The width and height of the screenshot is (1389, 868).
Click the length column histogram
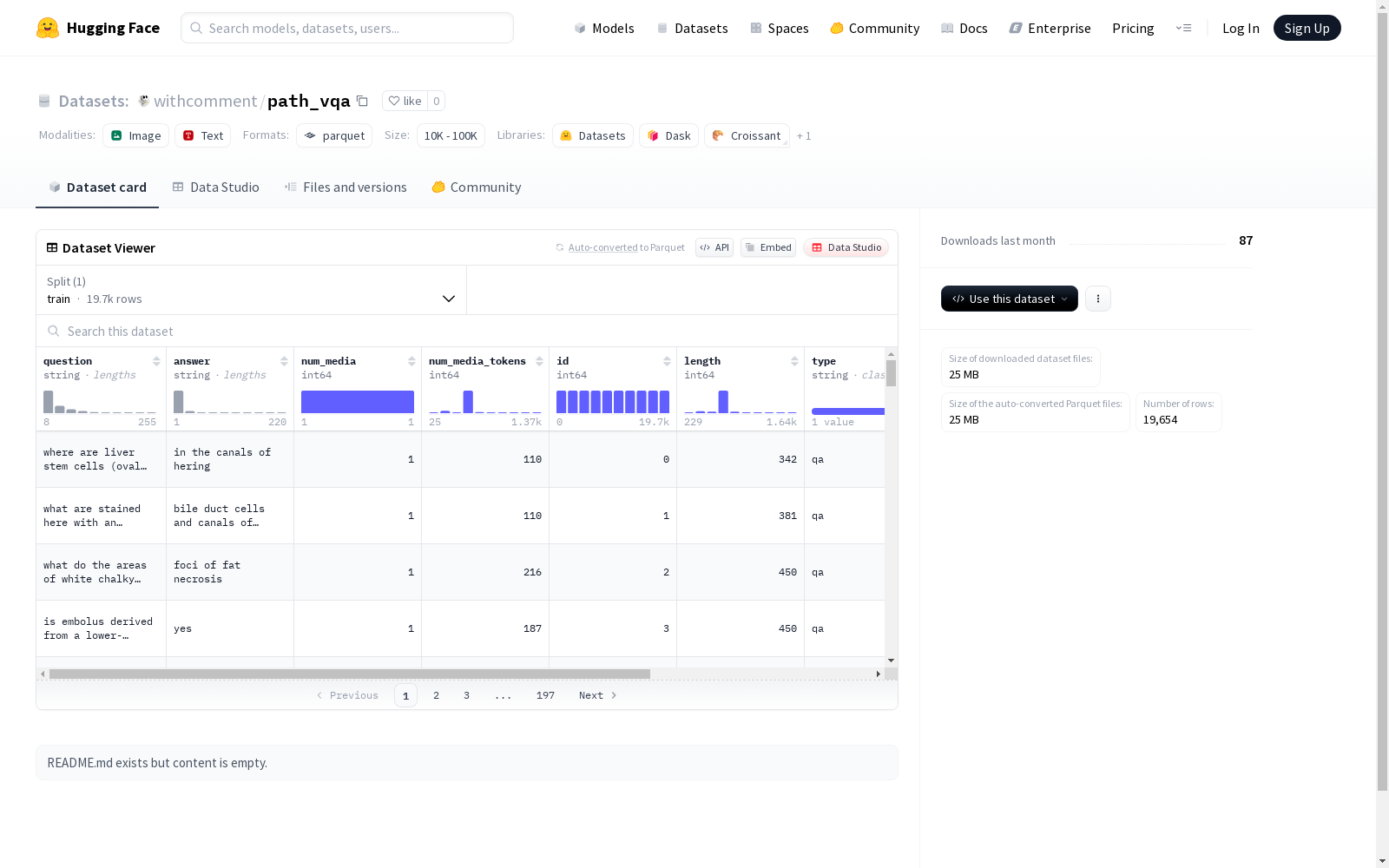(741, 402)
